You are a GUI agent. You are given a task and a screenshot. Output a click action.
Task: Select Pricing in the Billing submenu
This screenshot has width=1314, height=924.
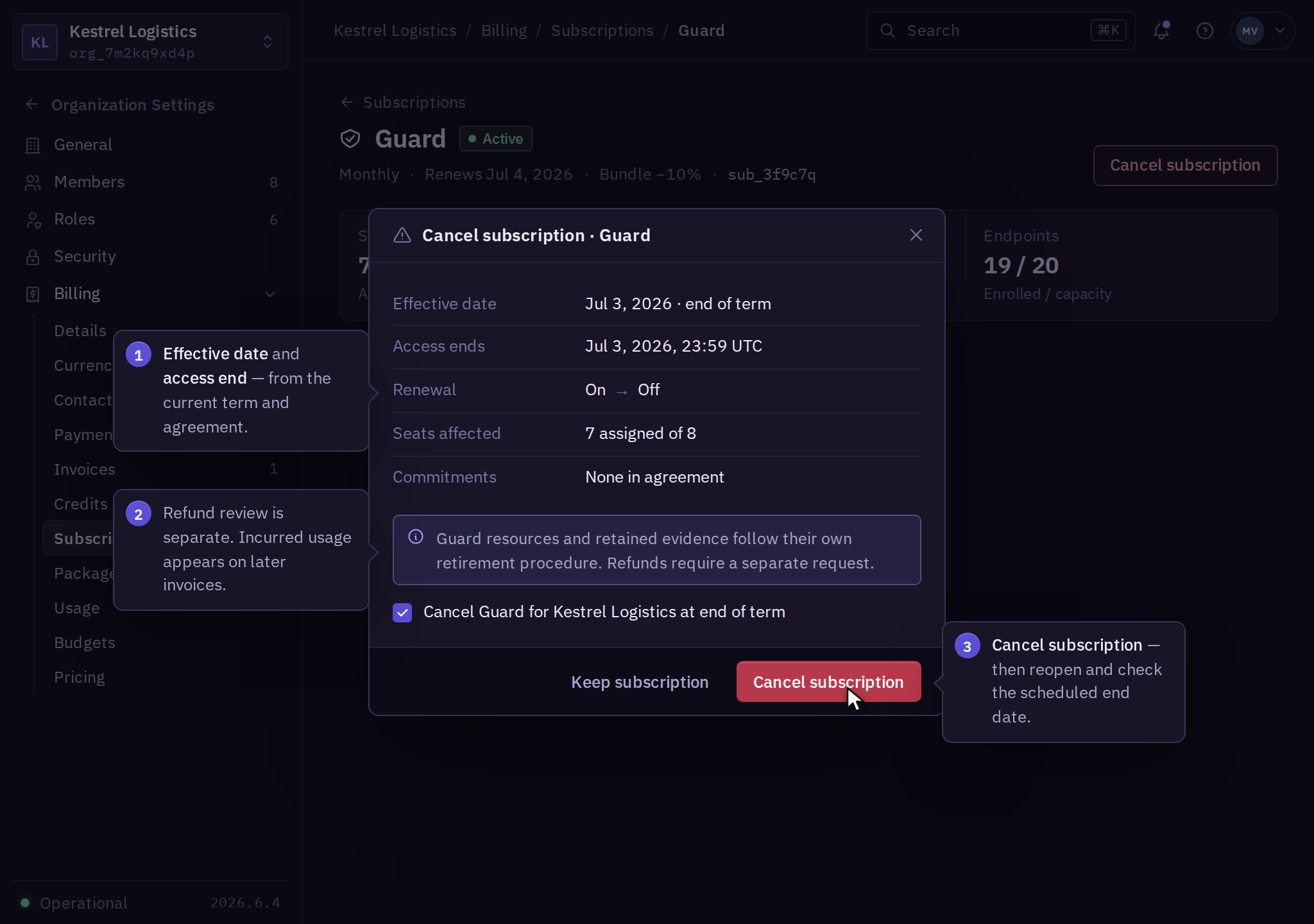164,677
